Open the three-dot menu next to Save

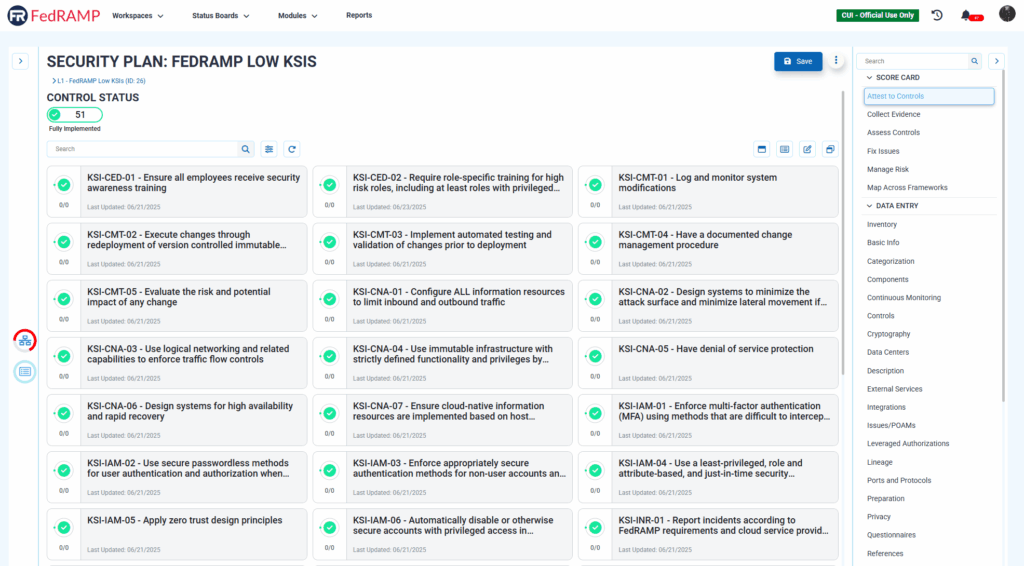pos(836,61)
